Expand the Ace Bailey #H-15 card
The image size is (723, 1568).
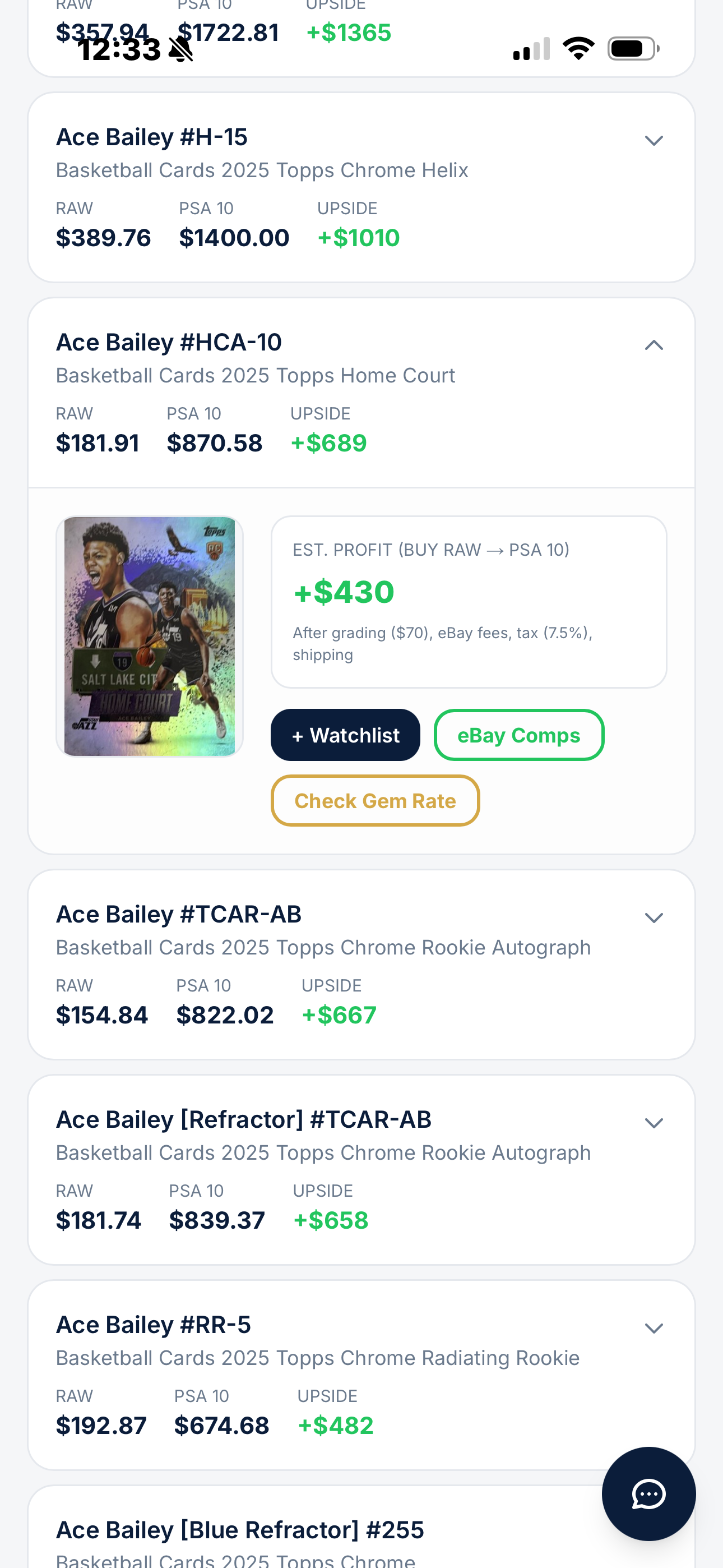(x=654, y=141)
